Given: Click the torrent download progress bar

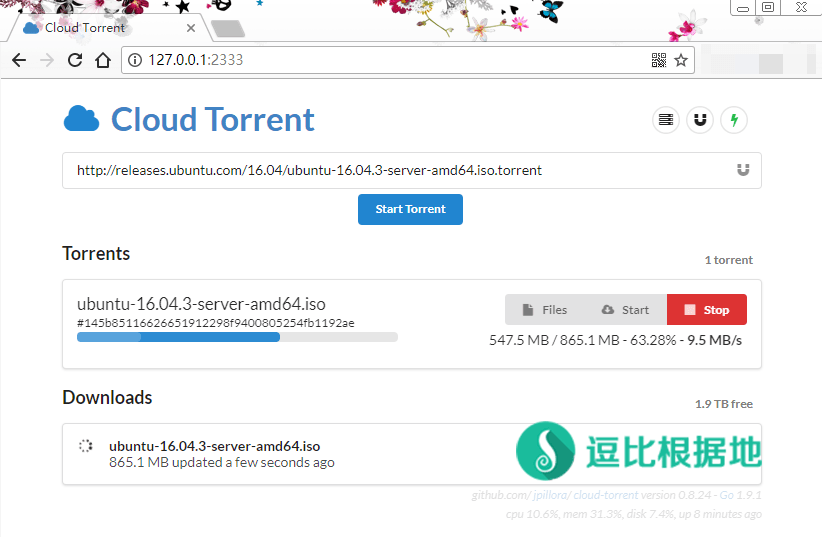Looking at the screenshot, I should point(237,337).
